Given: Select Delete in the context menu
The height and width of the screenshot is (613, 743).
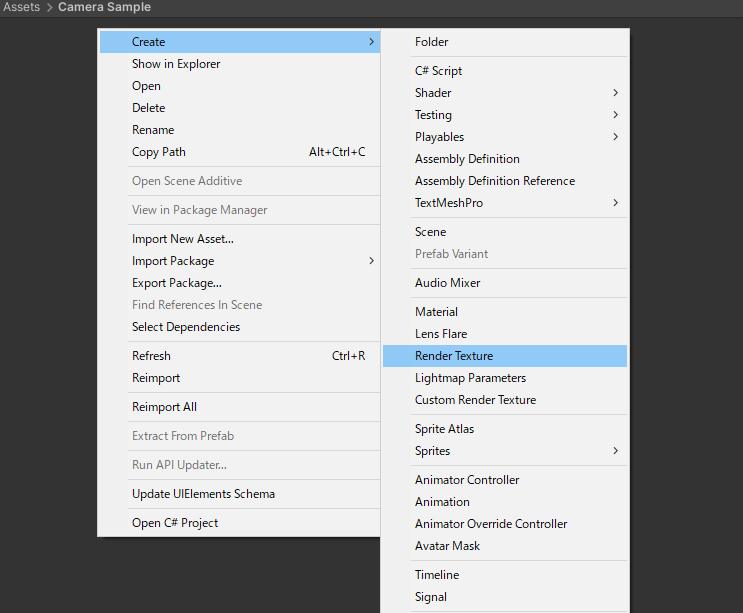Looking at the screenshot, I should click(240, 108).
